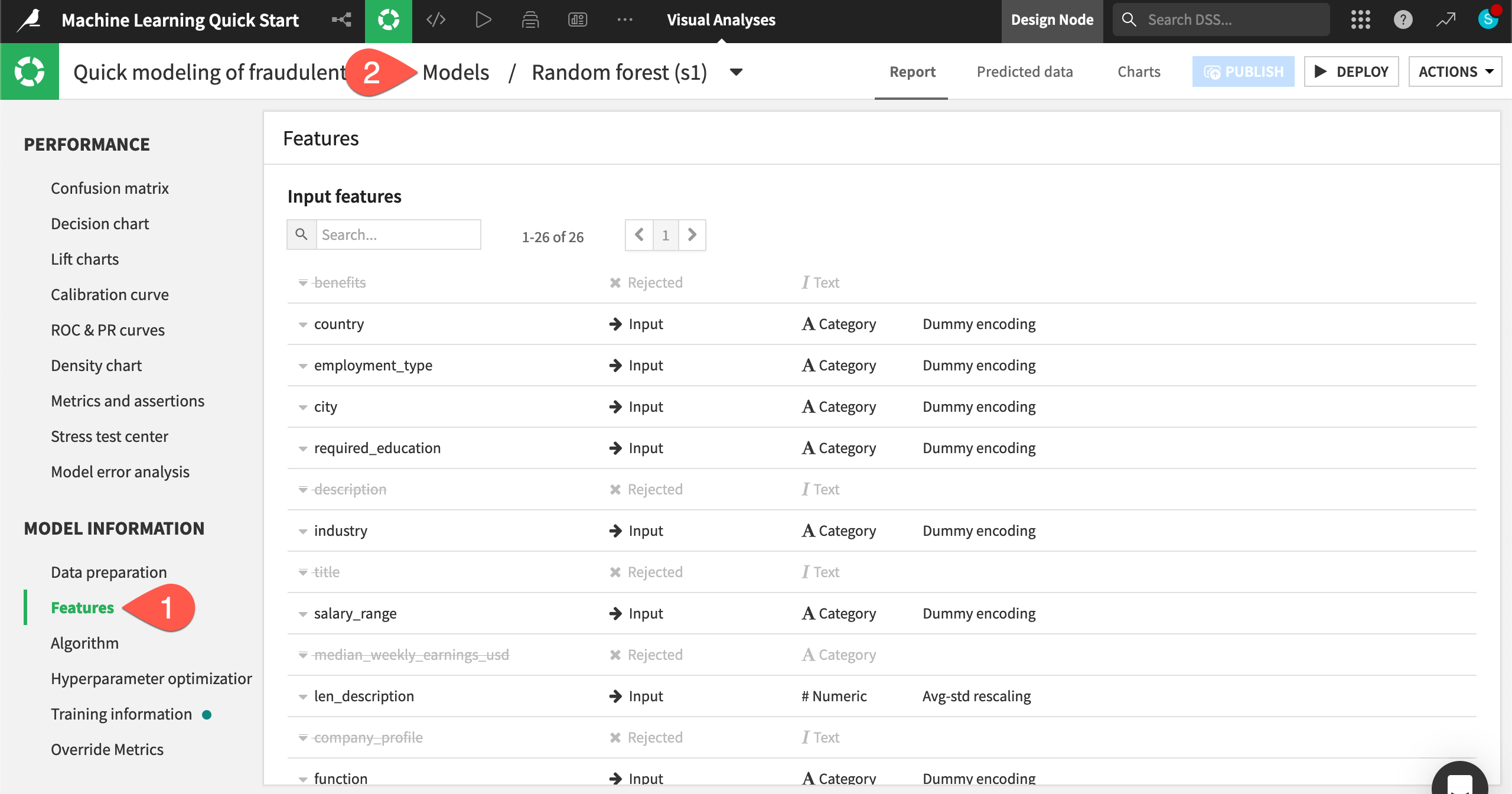Select the green Visual Analyses lab icon
This screenshot has height=794, width=1512.
[x=389, y=19]
